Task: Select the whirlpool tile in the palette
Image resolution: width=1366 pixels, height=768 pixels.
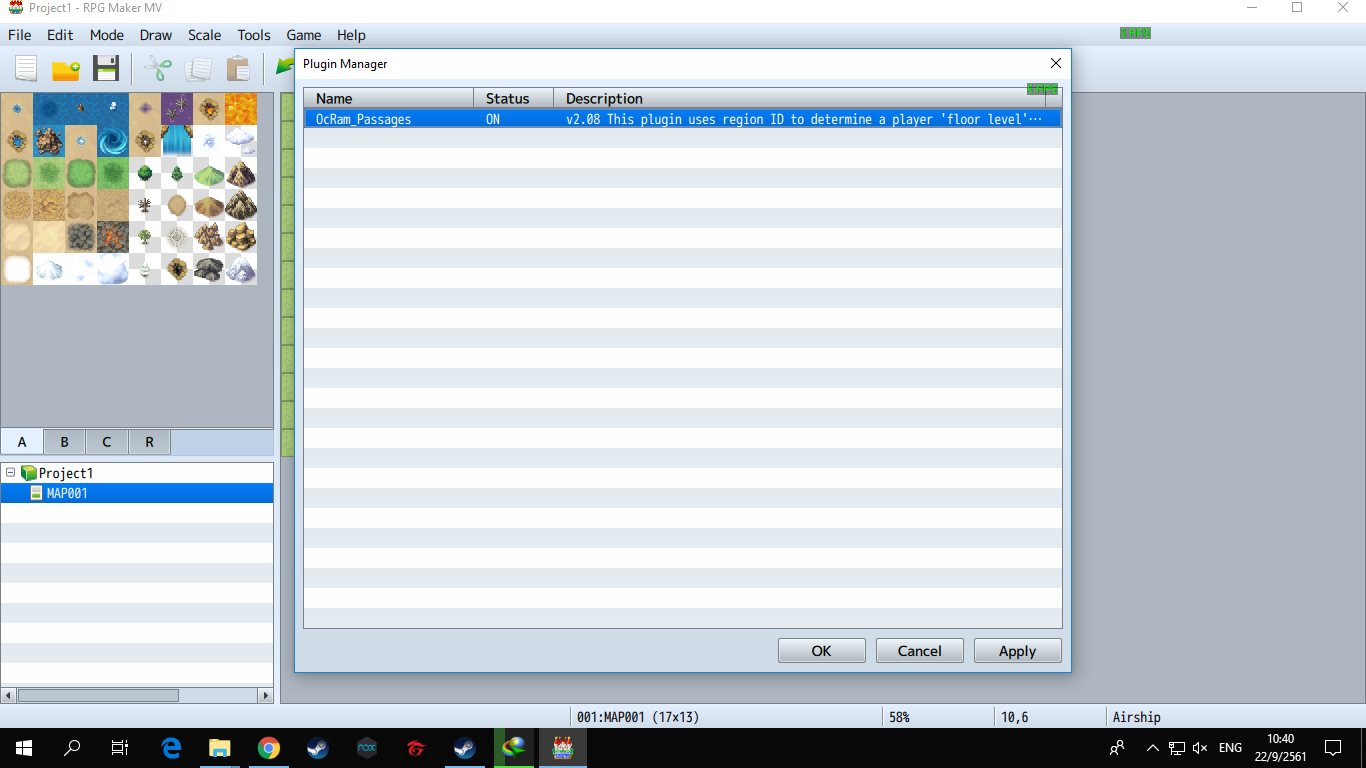Action: point(113,141)
